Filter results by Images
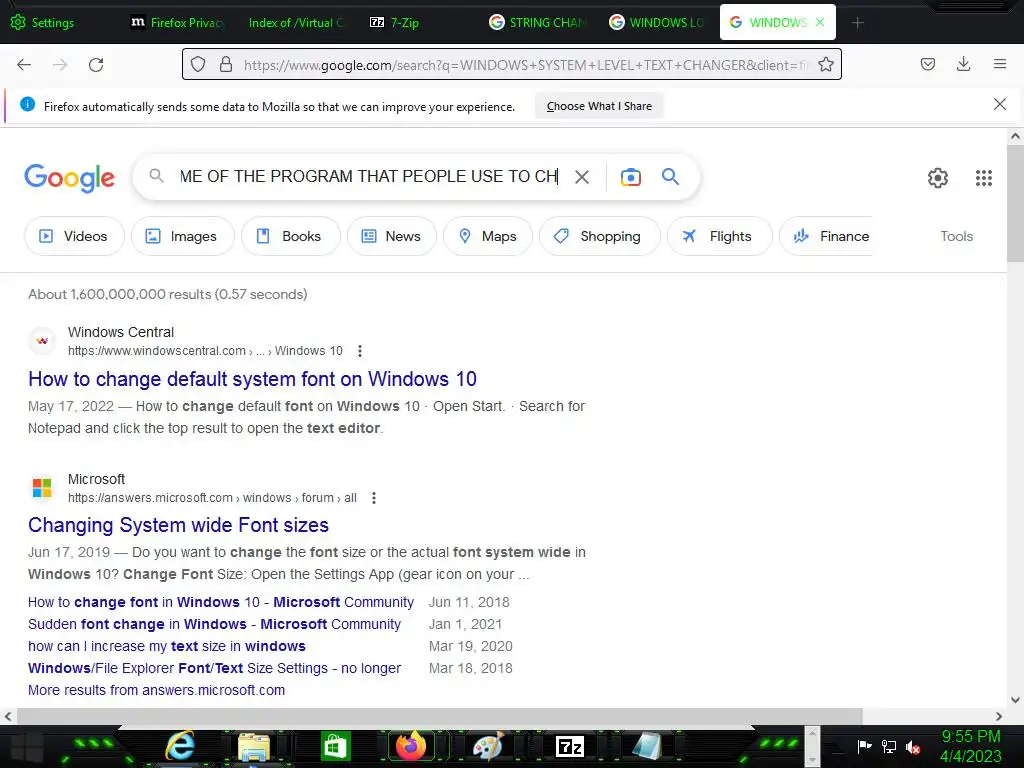The width and height of the screenshot is (1024, 768). [x=182, y=236]
